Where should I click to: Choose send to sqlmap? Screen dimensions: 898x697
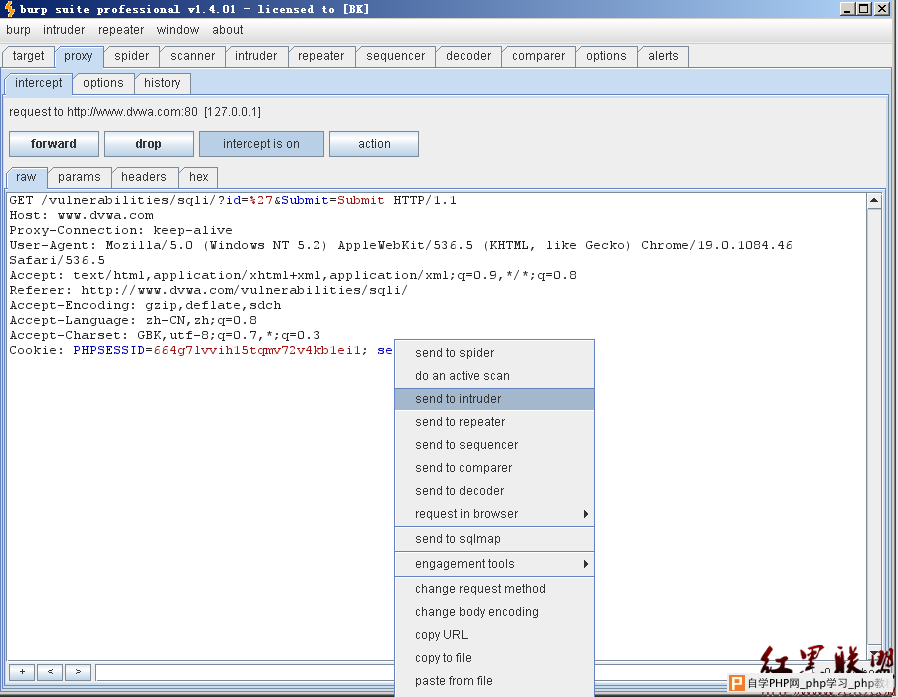494,539
